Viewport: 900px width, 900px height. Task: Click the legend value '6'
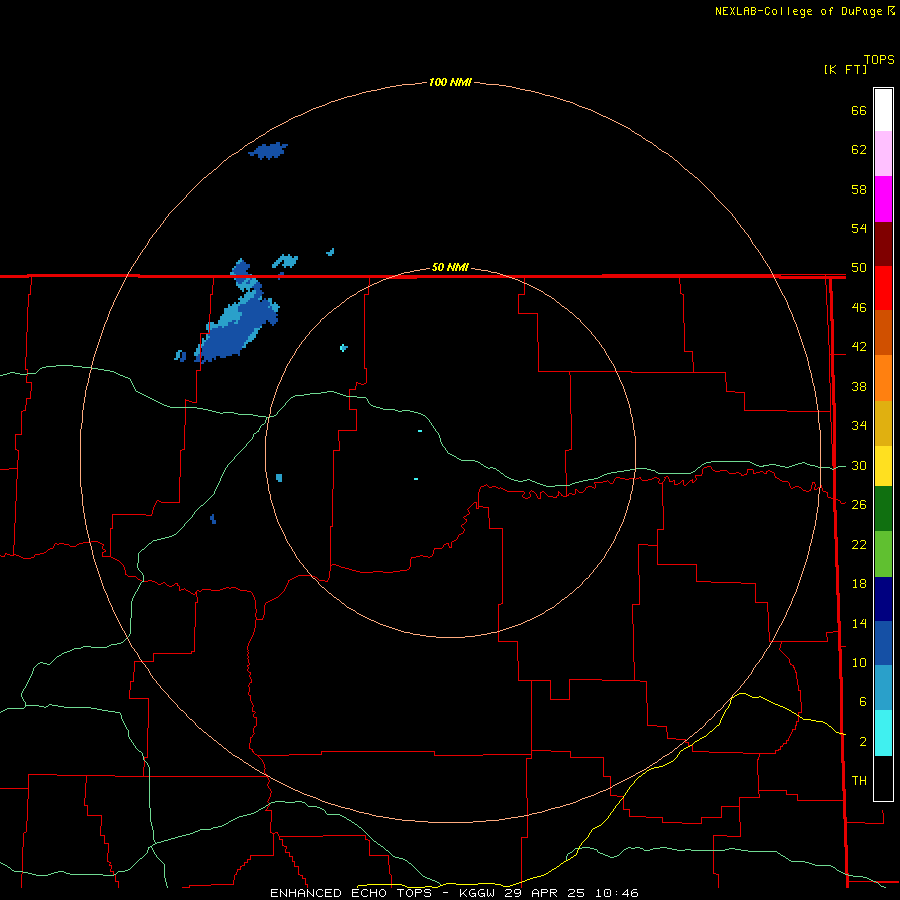coord(862,702)
